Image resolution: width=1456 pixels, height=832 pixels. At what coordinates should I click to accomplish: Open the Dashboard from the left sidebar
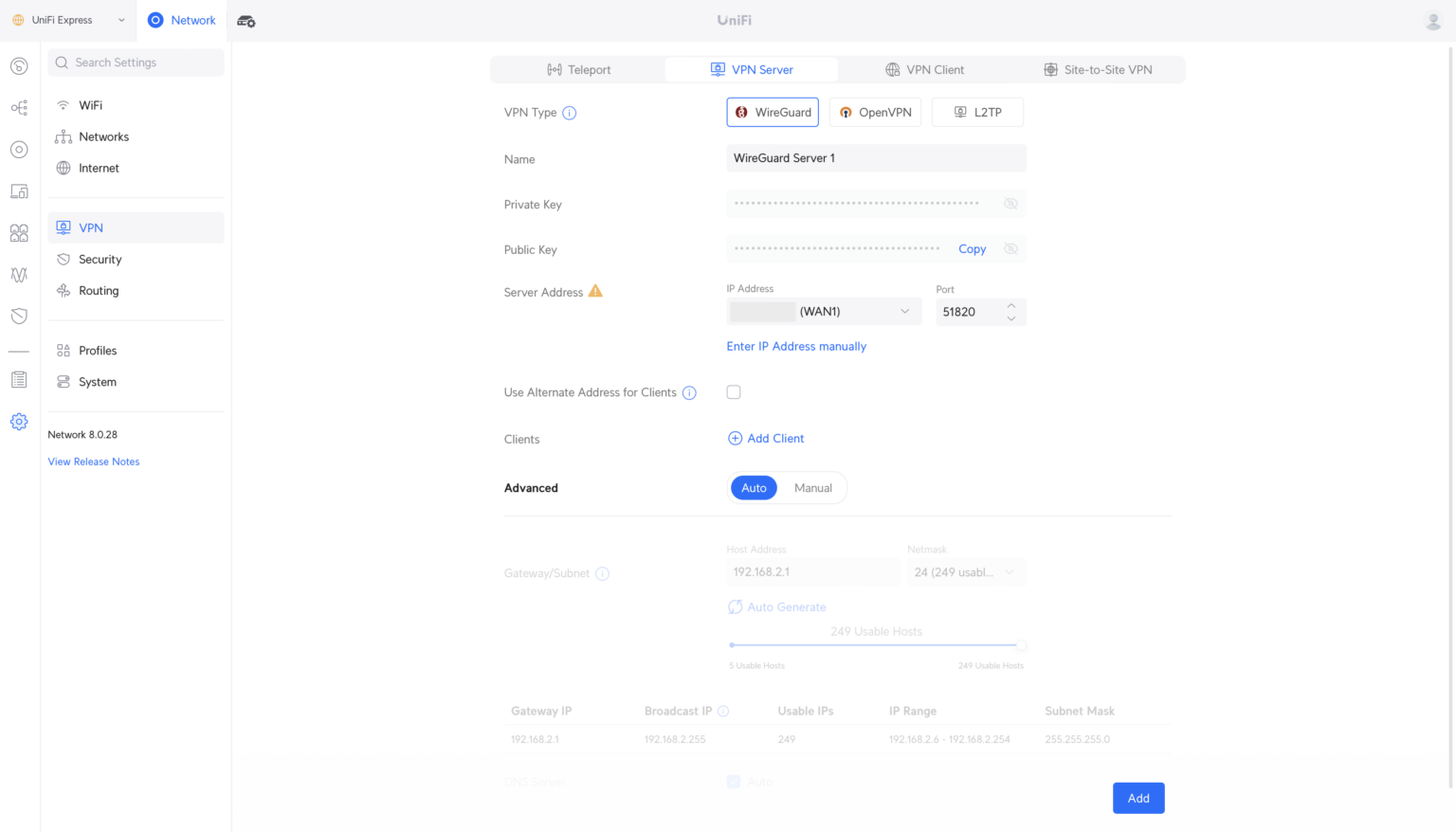point(18,66)
